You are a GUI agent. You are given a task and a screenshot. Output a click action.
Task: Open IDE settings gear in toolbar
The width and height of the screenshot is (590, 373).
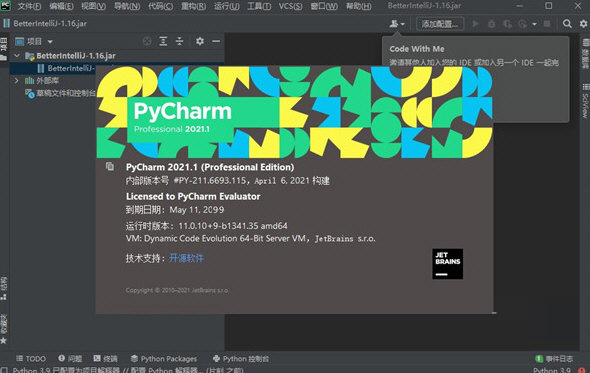tap(583, 24)
